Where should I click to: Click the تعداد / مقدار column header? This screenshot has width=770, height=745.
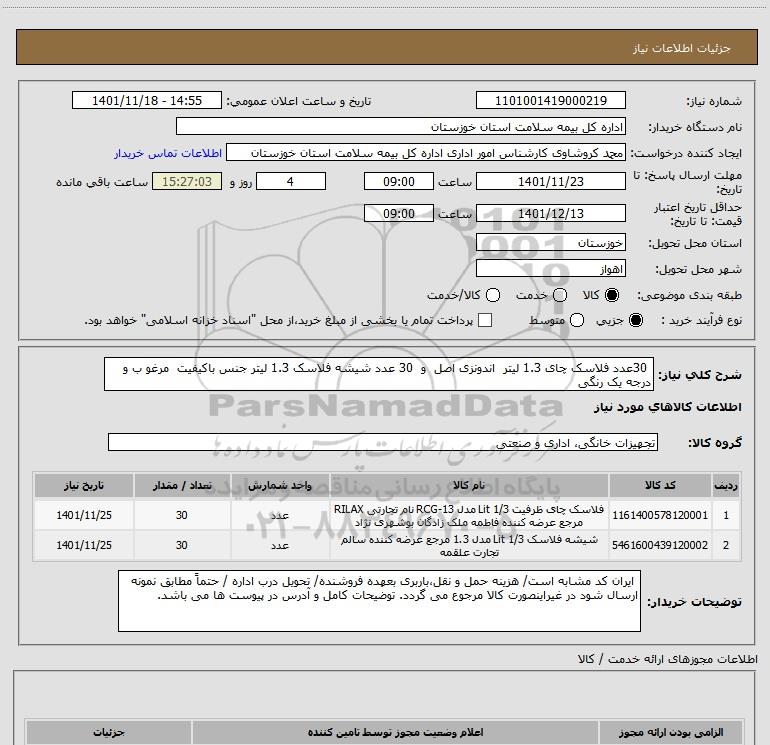click(182, 486)
